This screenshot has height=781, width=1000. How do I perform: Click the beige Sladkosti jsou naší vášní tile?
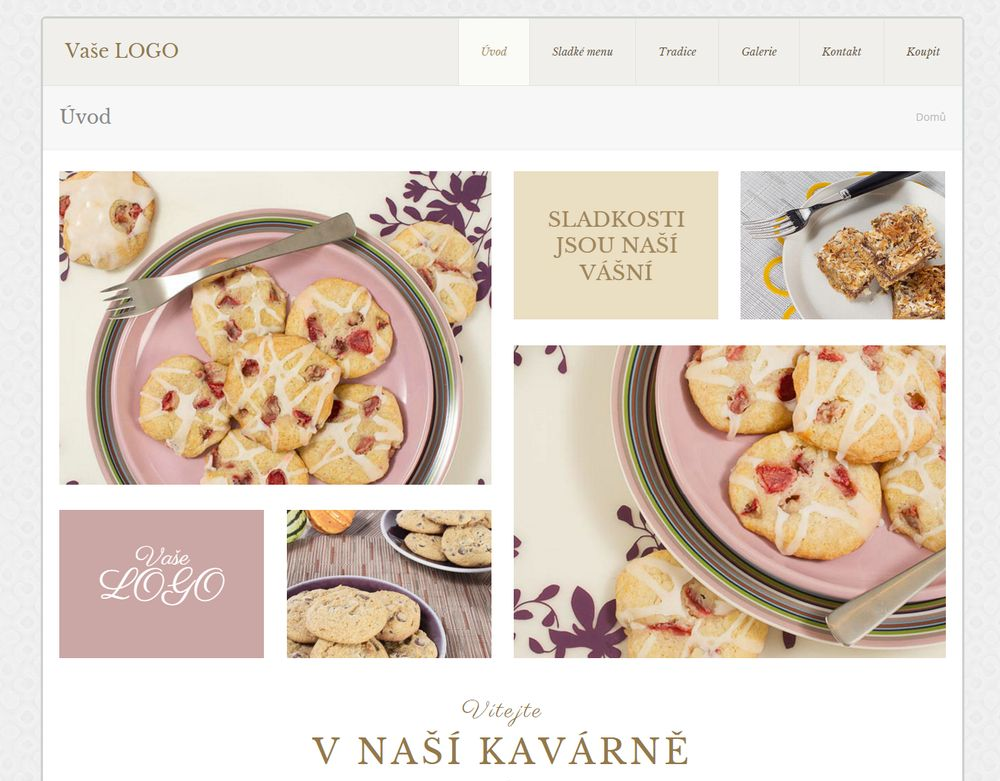click(x=615, y=245)
